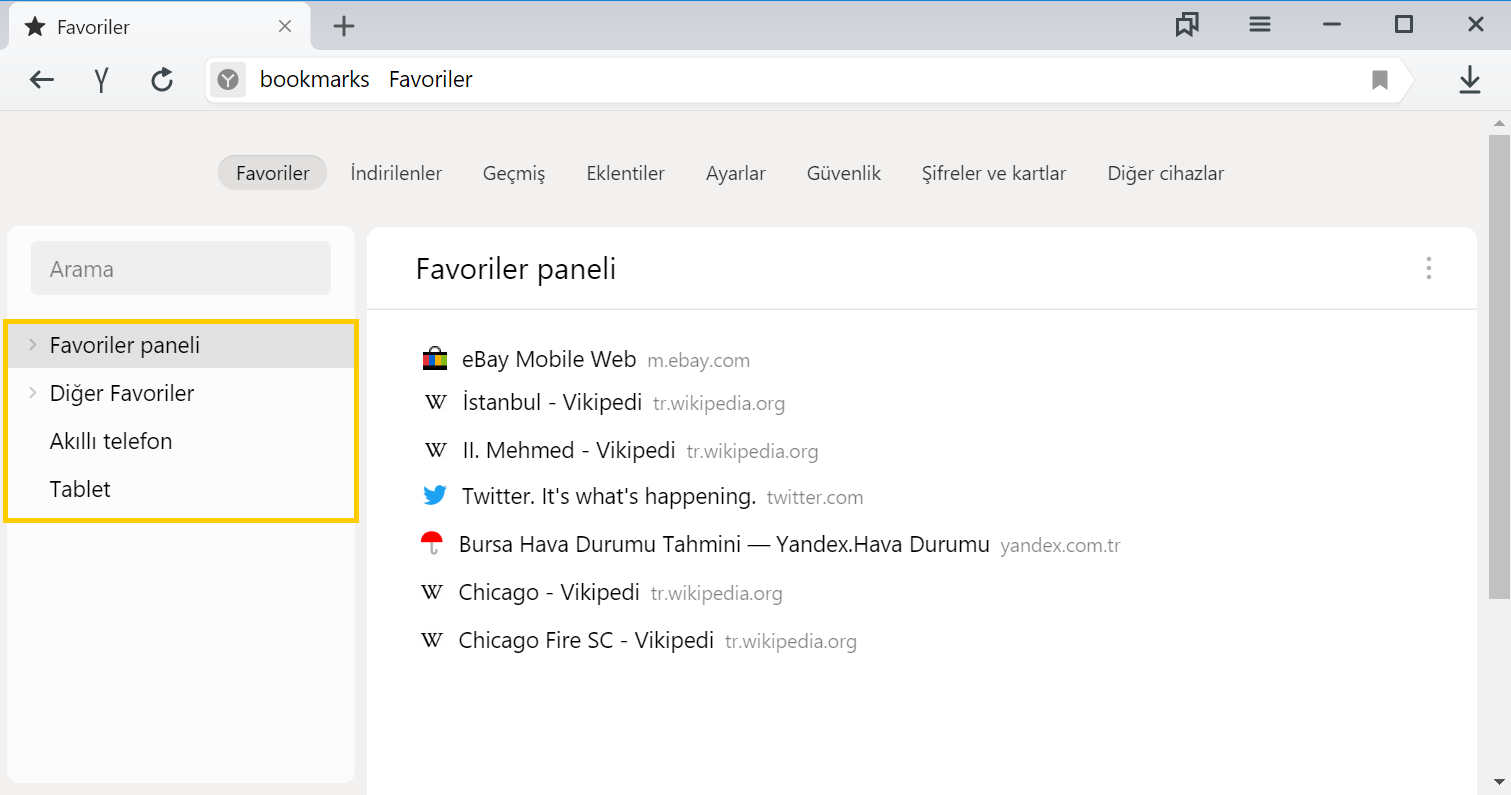Reload the page with the refresh icon
Screen dimensions: 1511x795
(162, 80)
